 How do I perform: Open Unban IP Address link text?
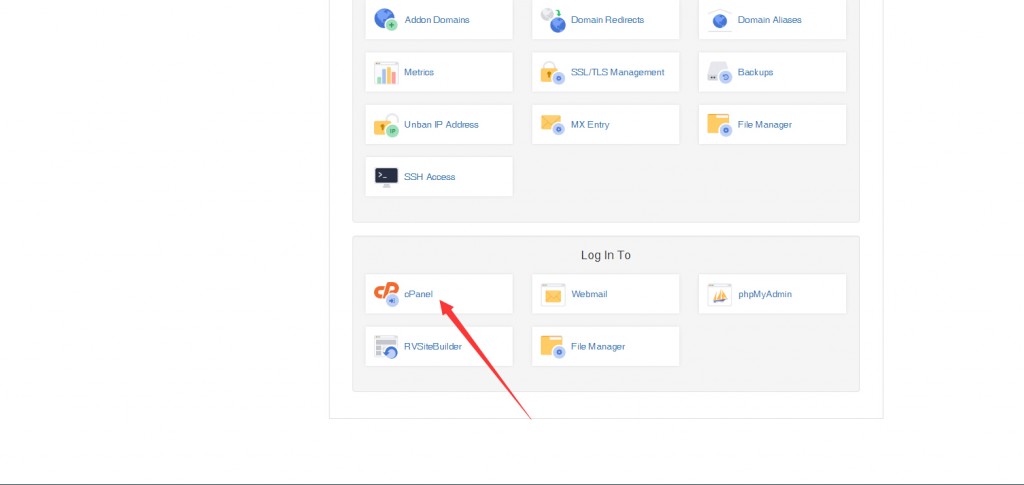pyautogui.click(x=441, y=124)
